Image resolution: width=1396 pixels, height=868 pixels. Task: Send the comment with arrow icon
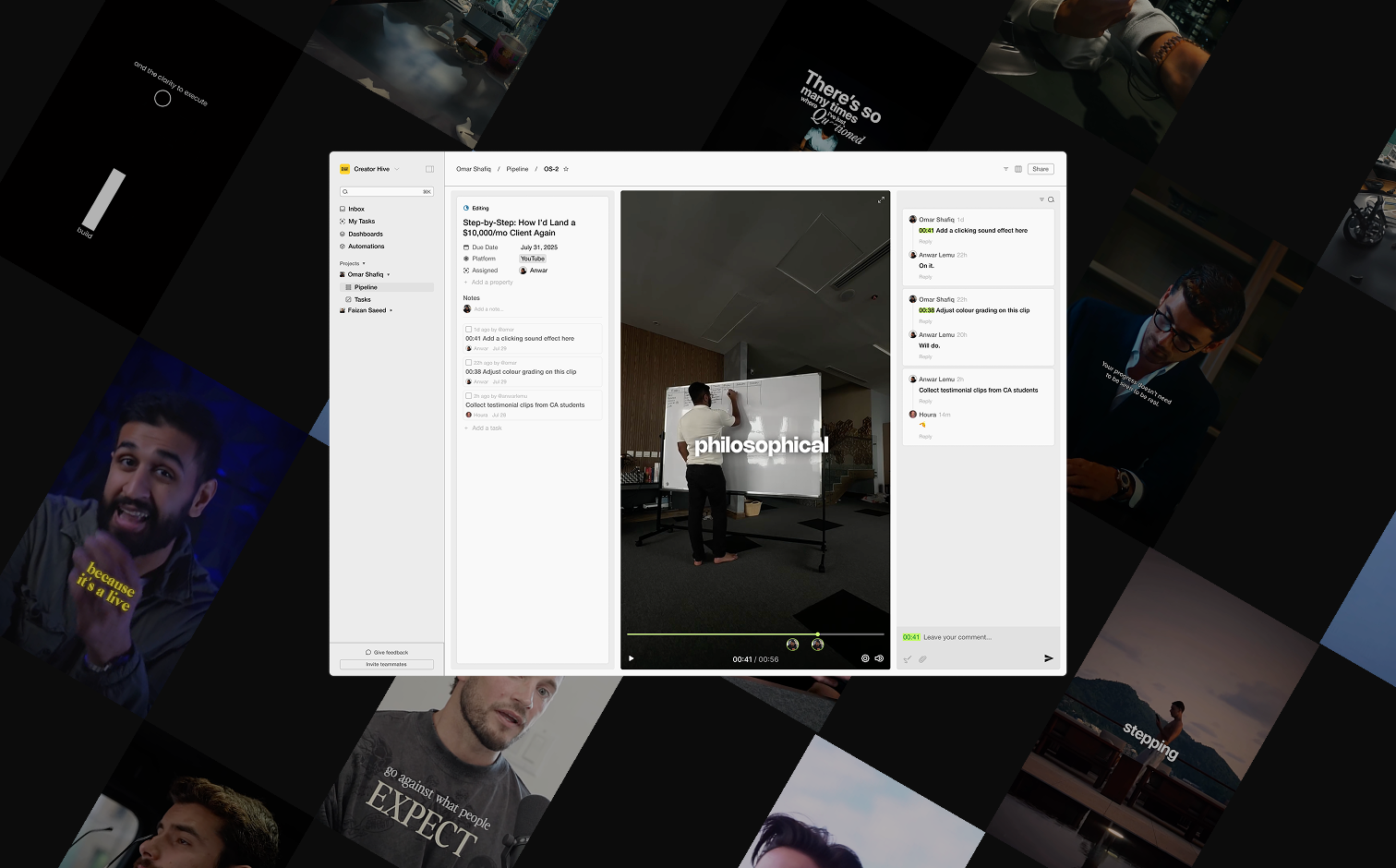1048,658
